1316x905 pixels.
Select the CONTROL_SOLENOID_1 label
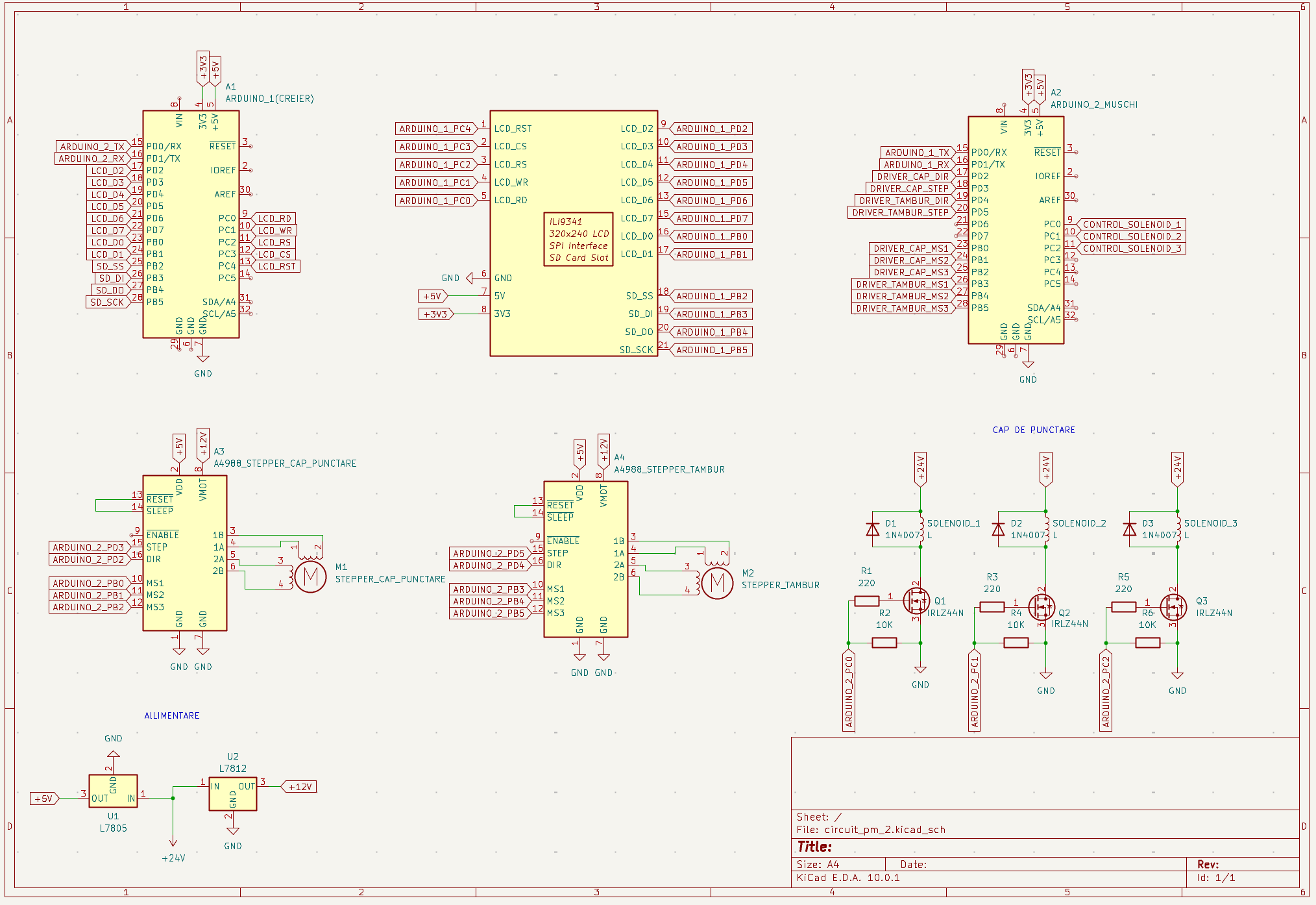click(x=1131, y=225)
